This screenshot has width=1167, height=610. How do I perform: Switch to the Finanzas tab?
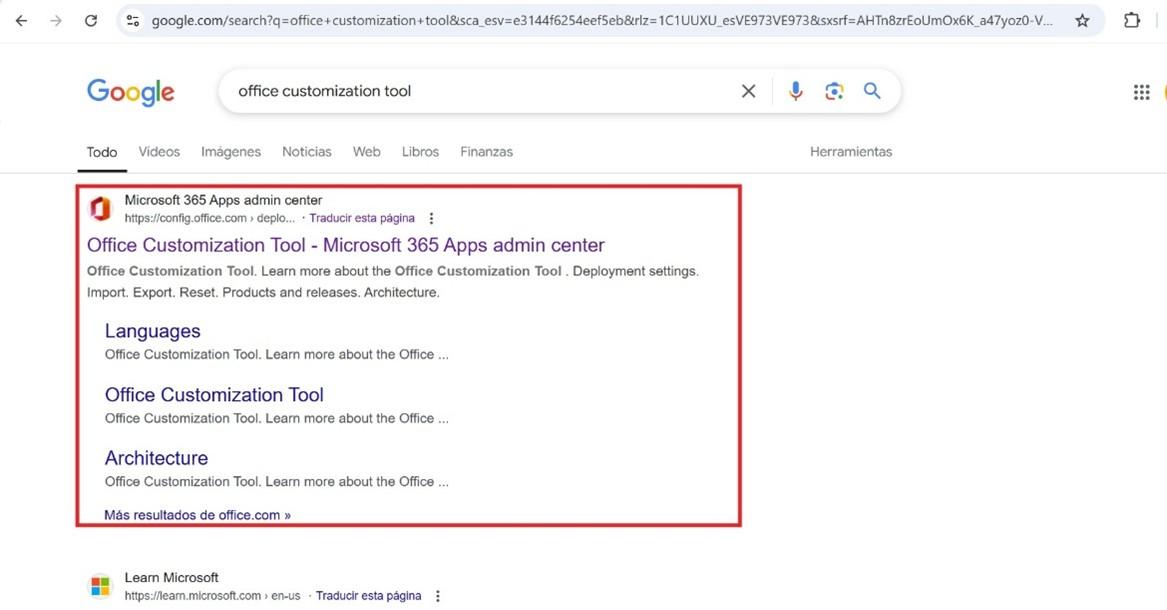coord(486,152)
